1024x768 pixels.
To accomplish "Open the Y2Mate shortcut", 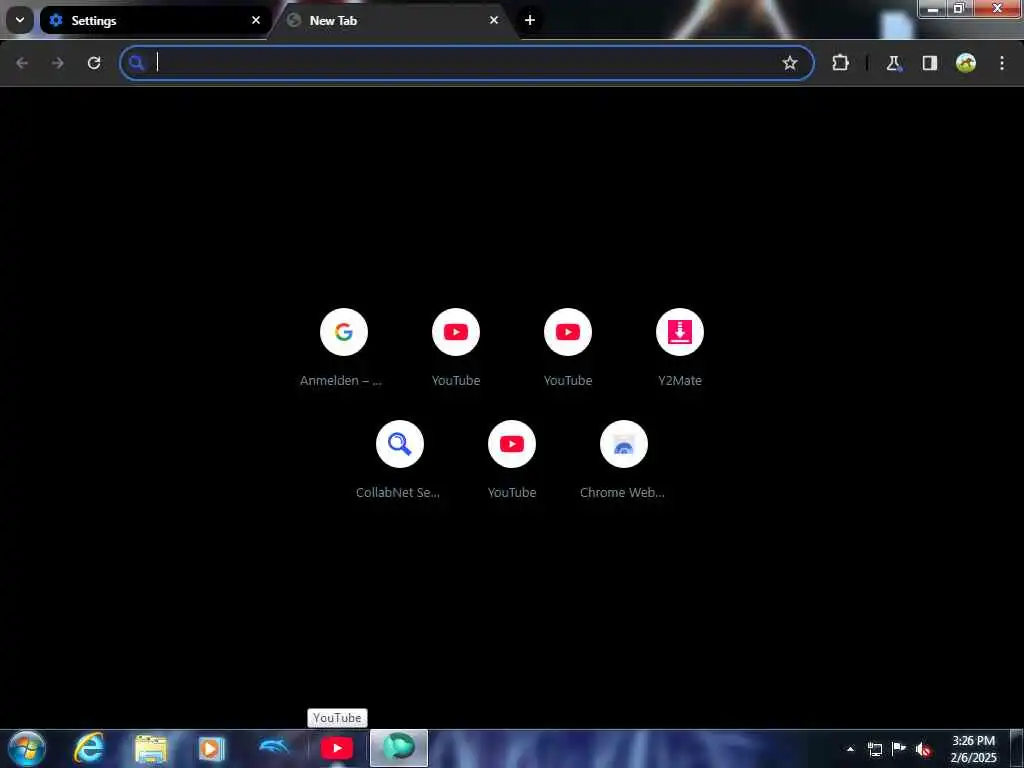I will tap(680, 347).
